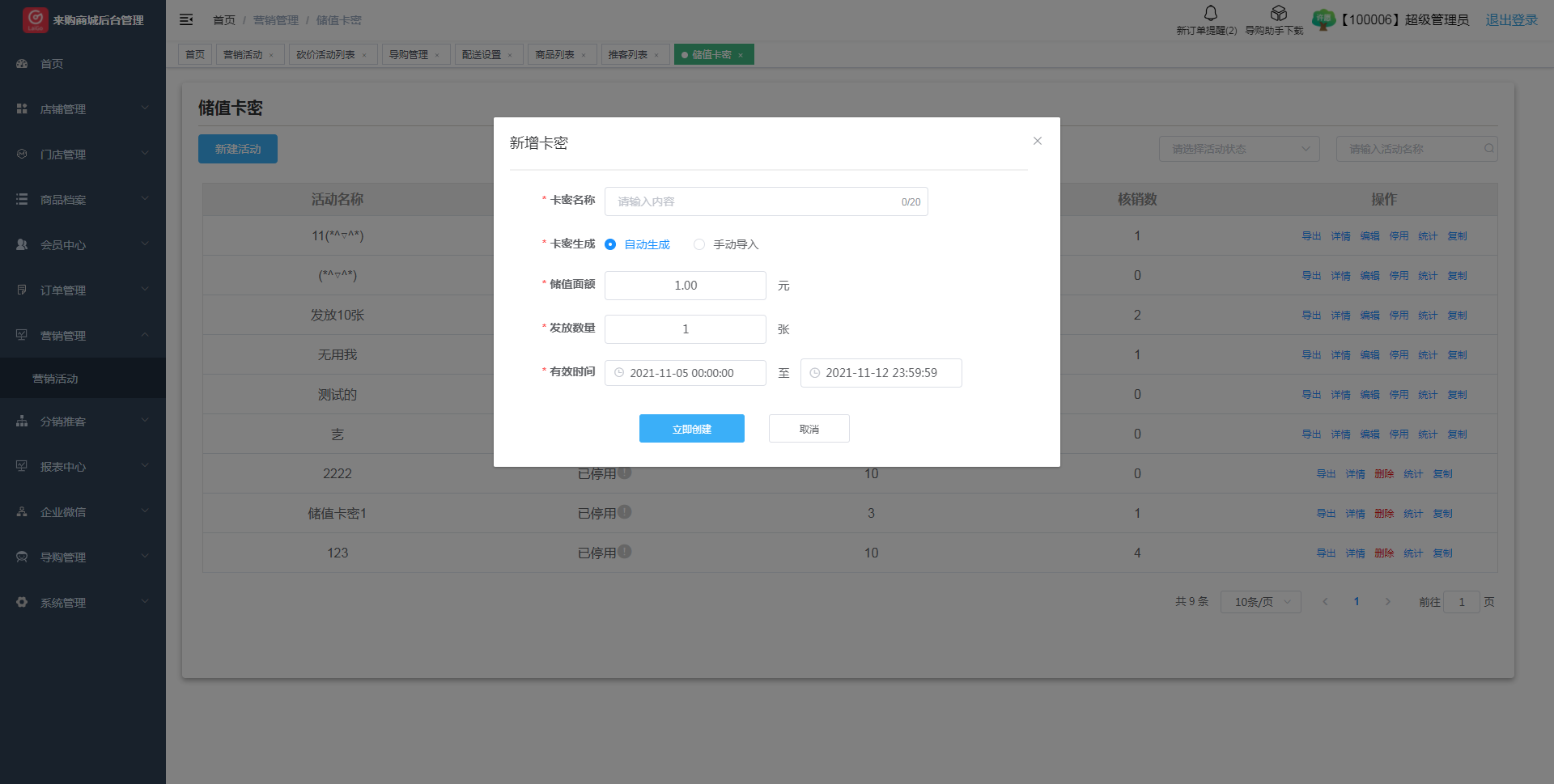The width and height of the screenshot is (1554, 784).
Task: Close the 新增卡密 dialog with X icon
Action: [1037, 141]
